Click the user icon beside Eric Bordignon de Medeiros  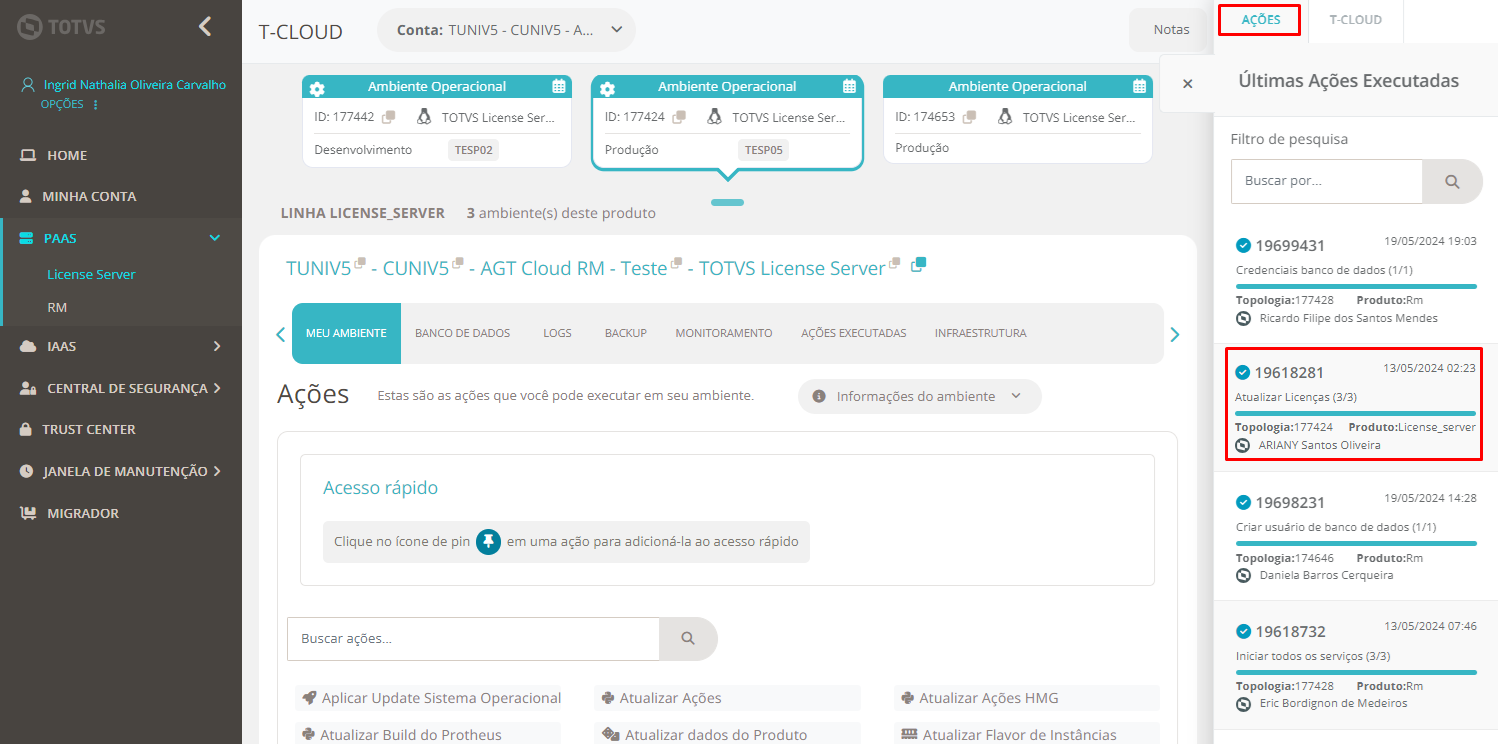point(1244,703)
